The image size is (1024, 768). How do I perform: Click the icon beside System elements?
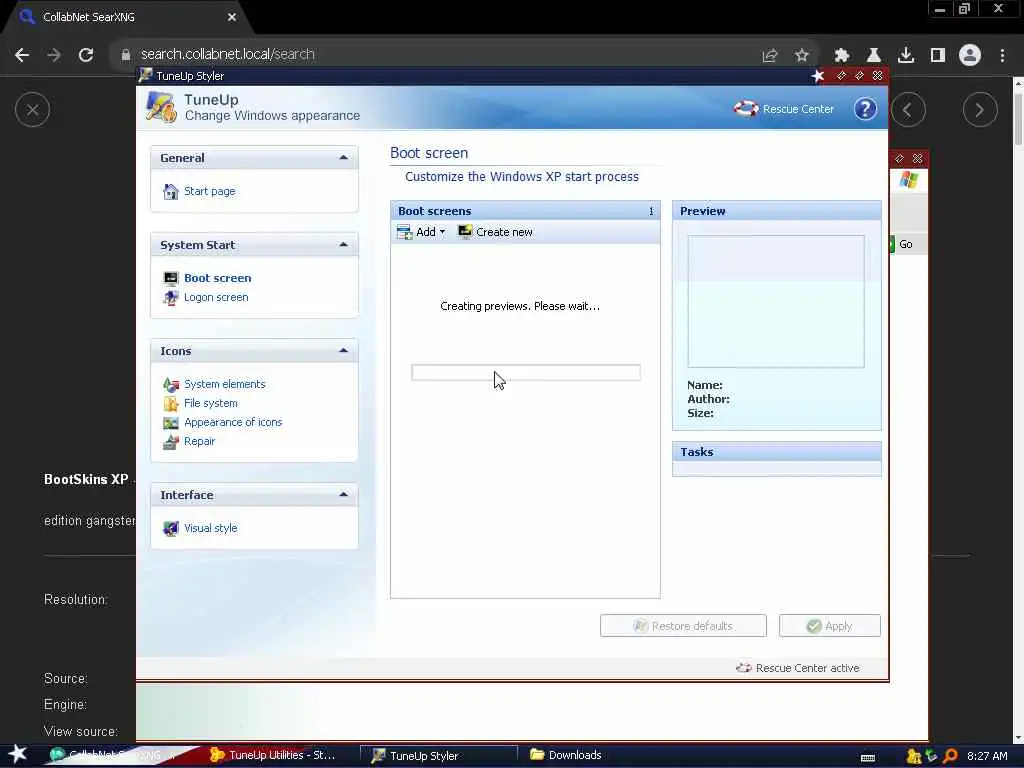click(170, 385)
